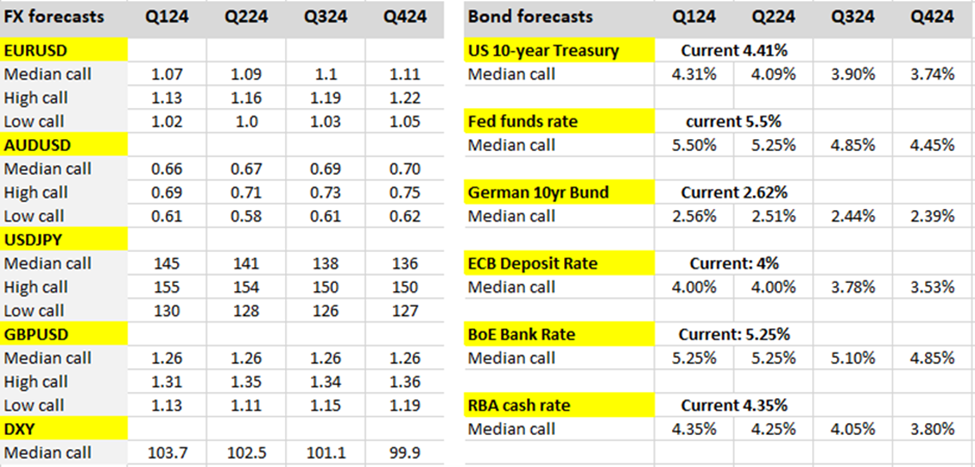
Task: Select the FX forecasts header cell
Action: click(62, 17)
